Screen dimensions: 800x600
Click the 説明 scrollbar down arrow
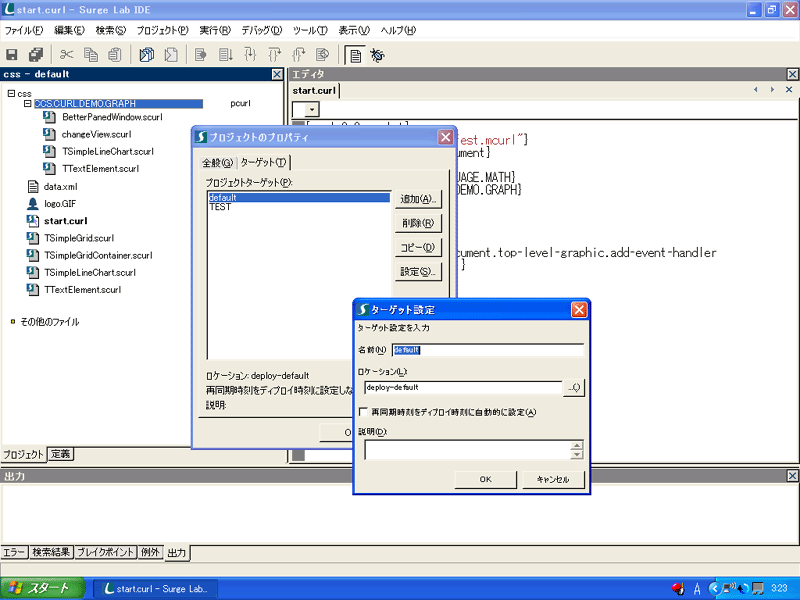[577, 455]
